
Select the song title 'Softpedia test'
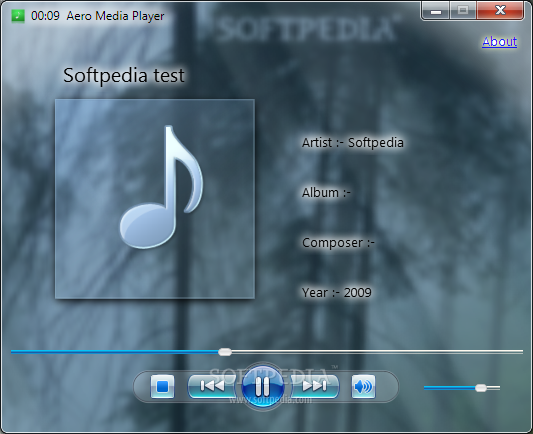pyautogui.click(x=124, y=75)
